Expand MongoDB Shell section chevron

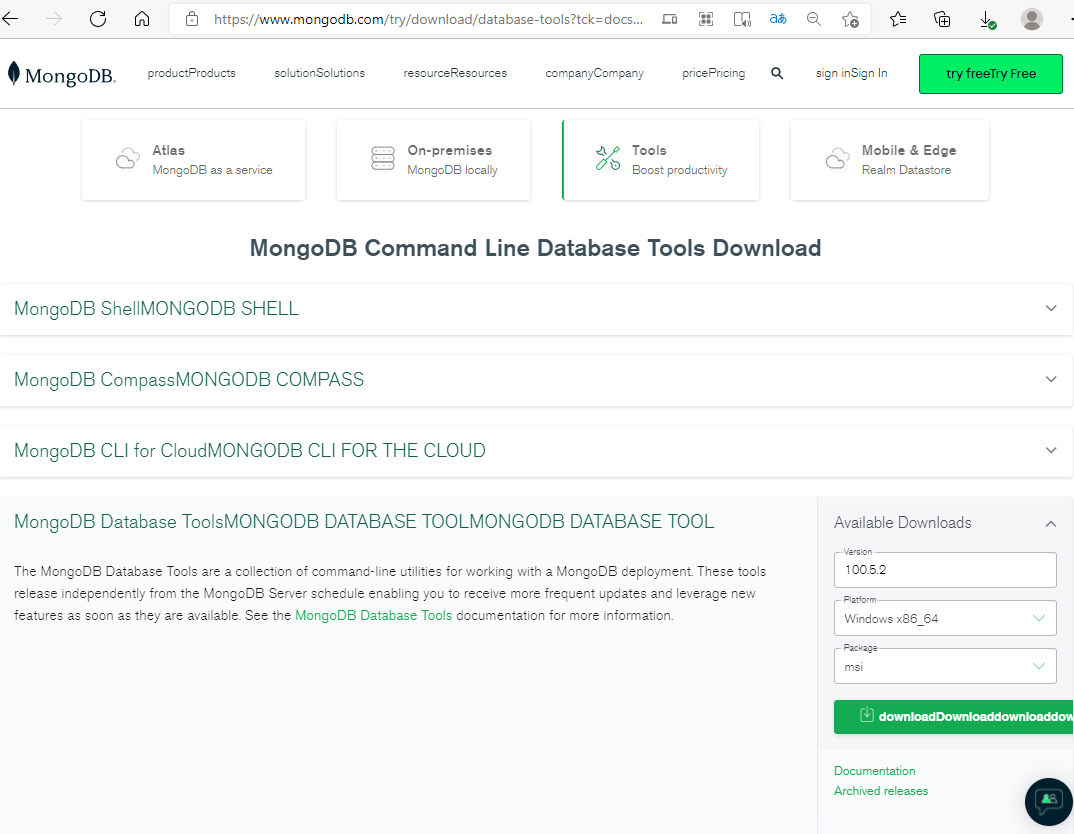(1051, 308)
